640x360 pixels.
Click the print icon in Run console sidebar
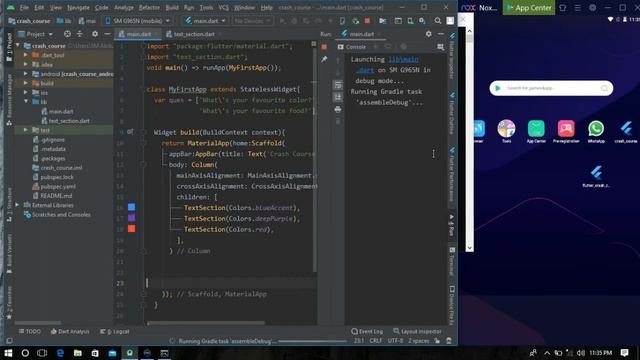pyautogui.click(x=338, y=109)
